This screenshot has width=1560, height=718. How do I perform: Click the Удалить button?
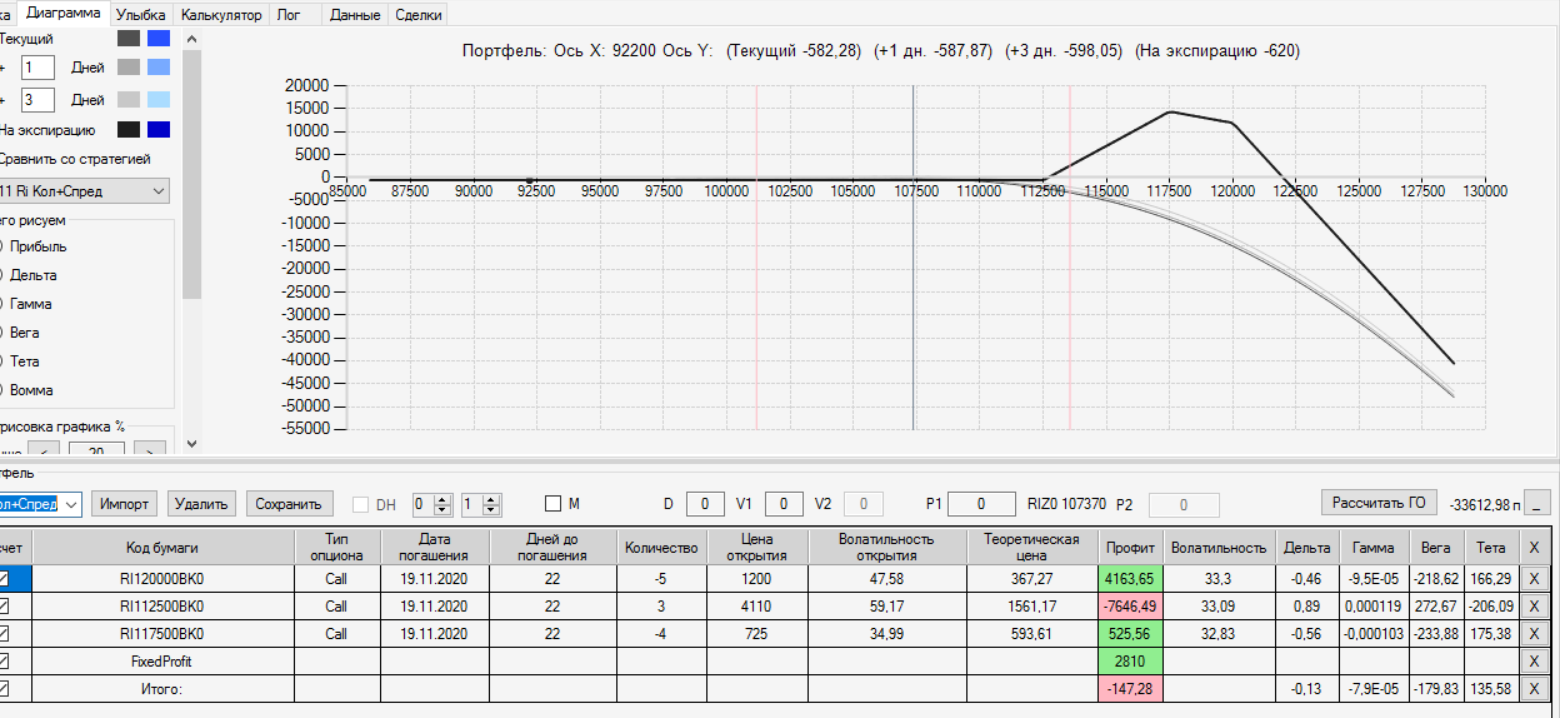[x=203, y=503]
